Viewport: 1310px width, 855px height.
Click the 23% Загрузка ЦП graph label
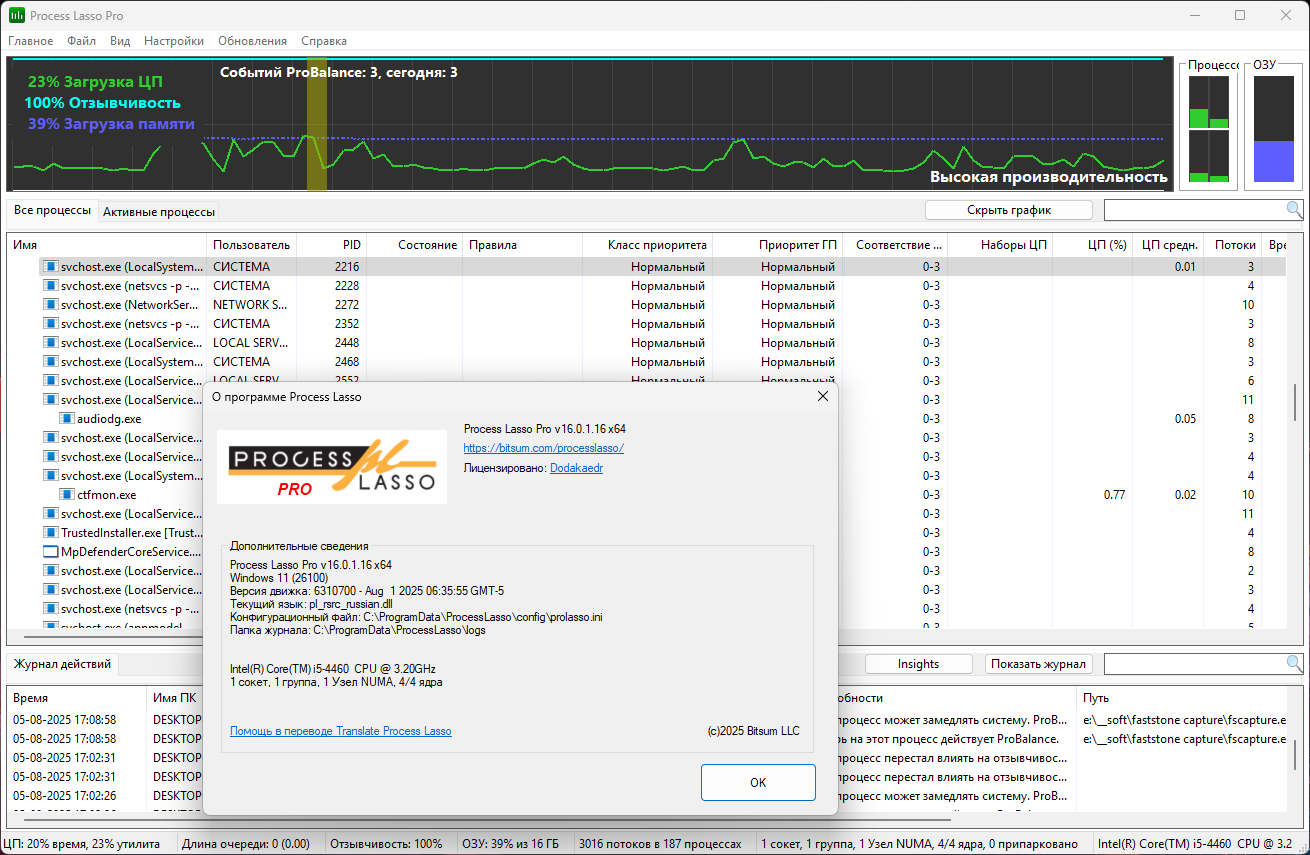coord(95,82)
